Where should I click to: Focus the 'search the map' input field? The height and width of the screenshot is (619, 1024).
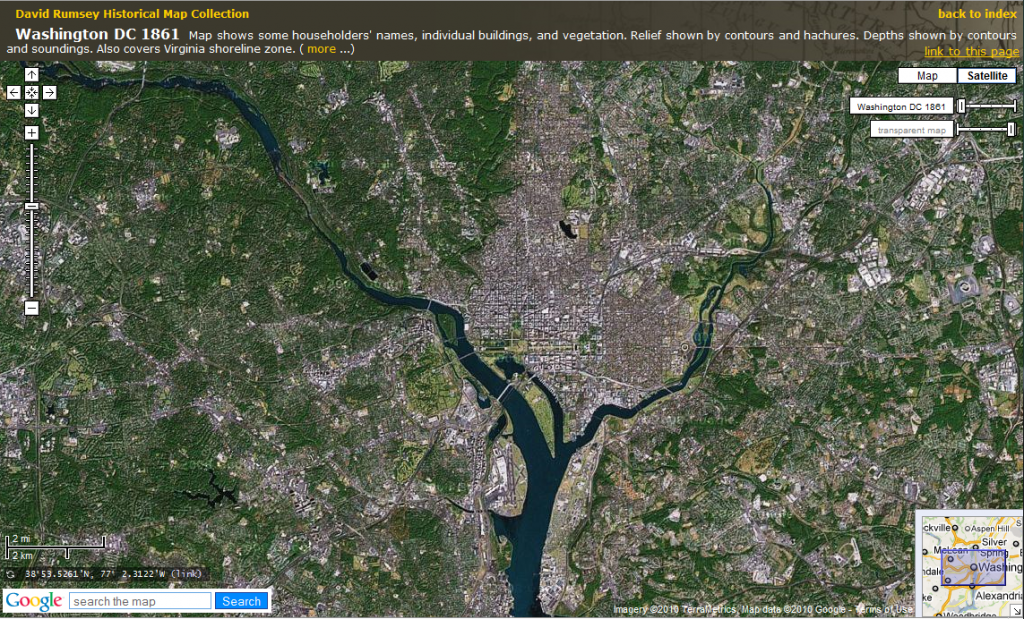(140, 601)
